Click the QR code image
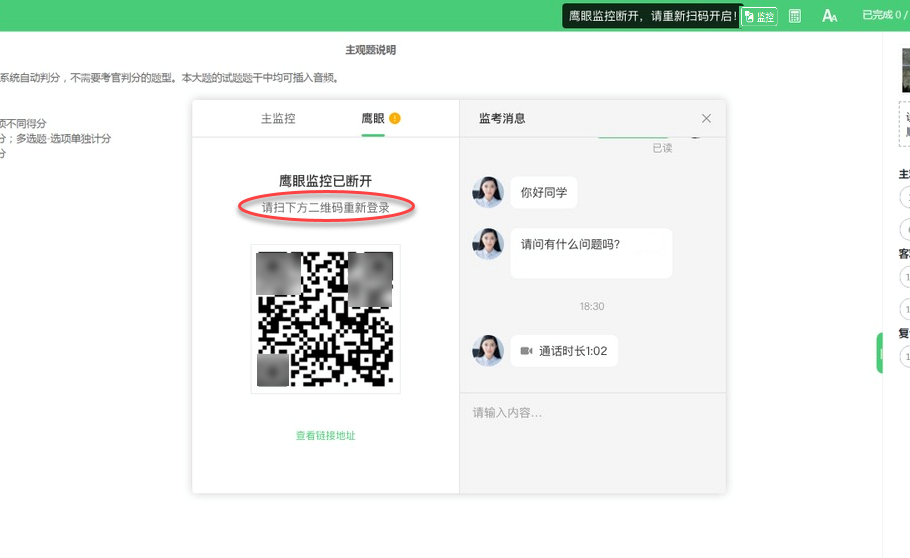Image resolution: width=910 pixels, height=558 pixels. [x=325, y=319]
